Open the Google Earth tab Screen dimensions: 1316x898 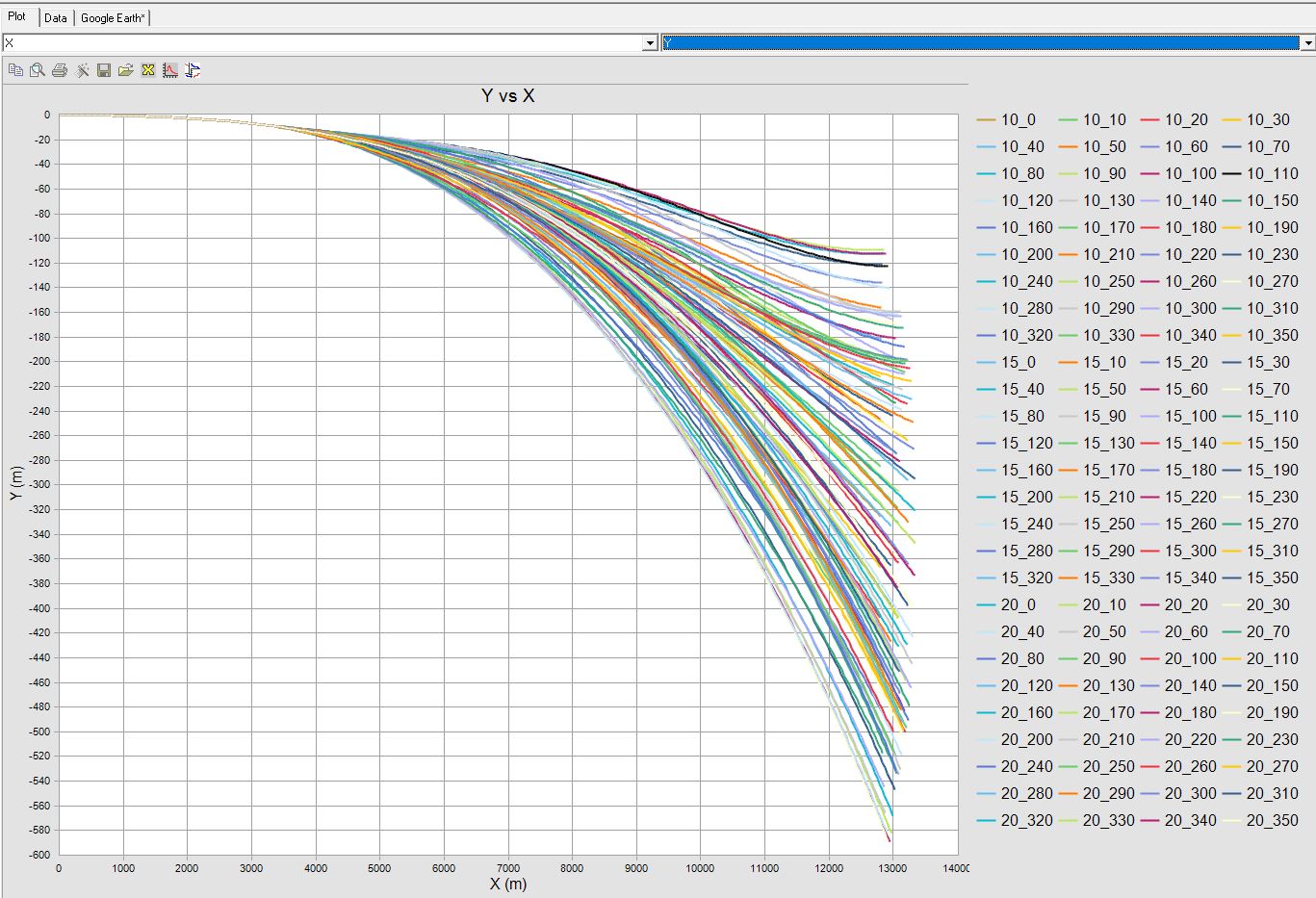pyautogui.click(x=113, y=18)
